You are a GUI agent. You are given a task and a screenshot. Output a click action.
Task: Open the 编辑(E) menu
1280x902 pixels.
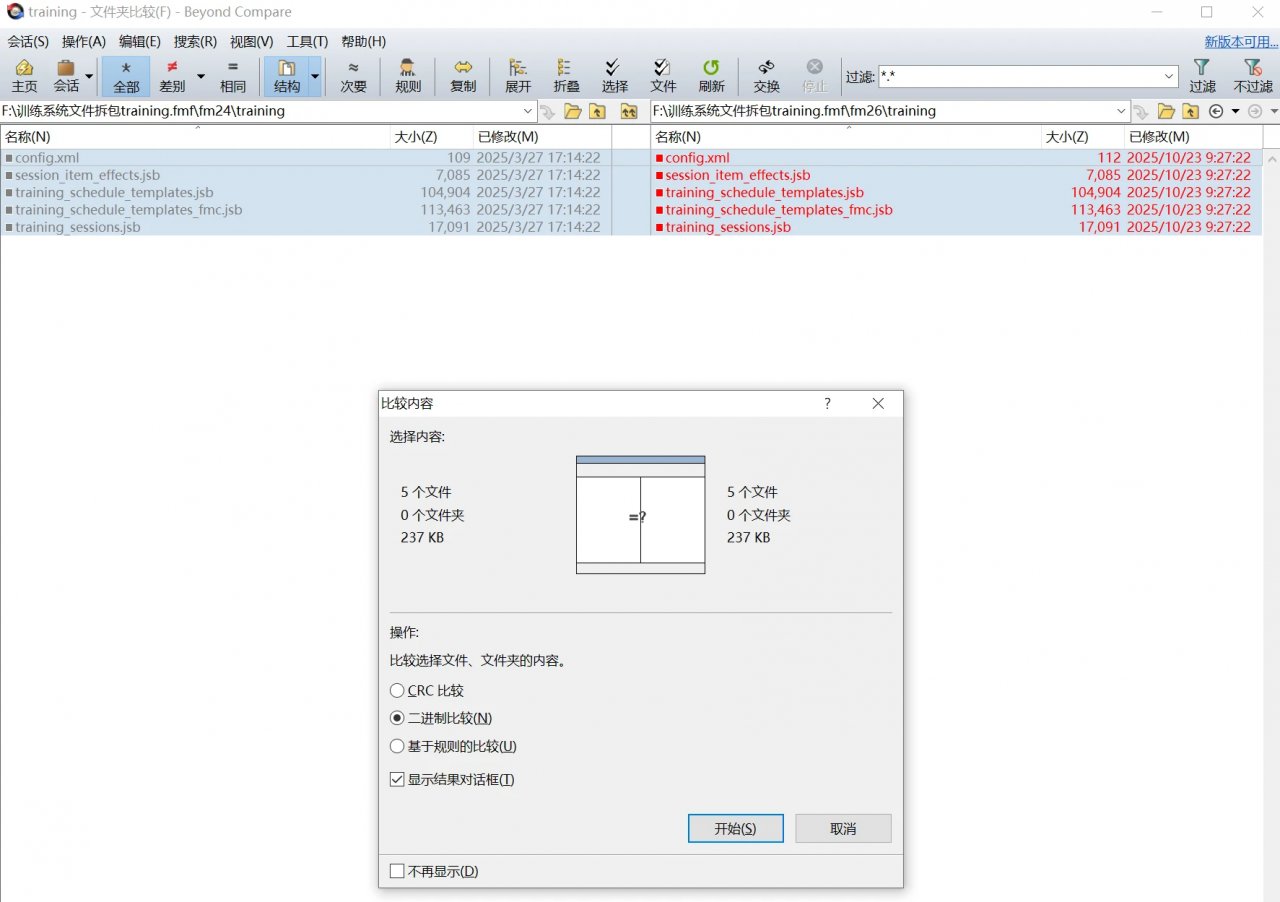point(140,41)
